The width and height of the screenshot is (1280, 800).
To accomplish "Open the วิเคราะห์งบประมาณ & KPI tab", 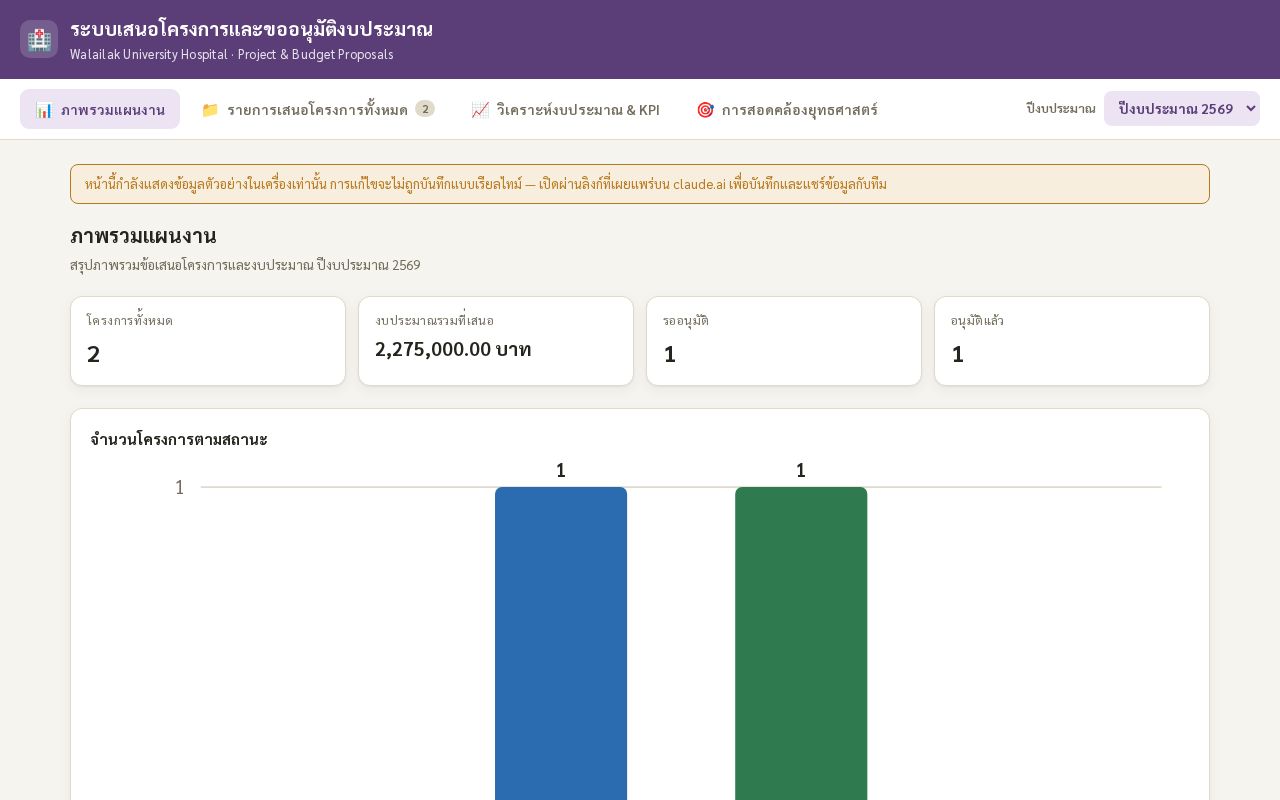I will click(x=565, y=109).
